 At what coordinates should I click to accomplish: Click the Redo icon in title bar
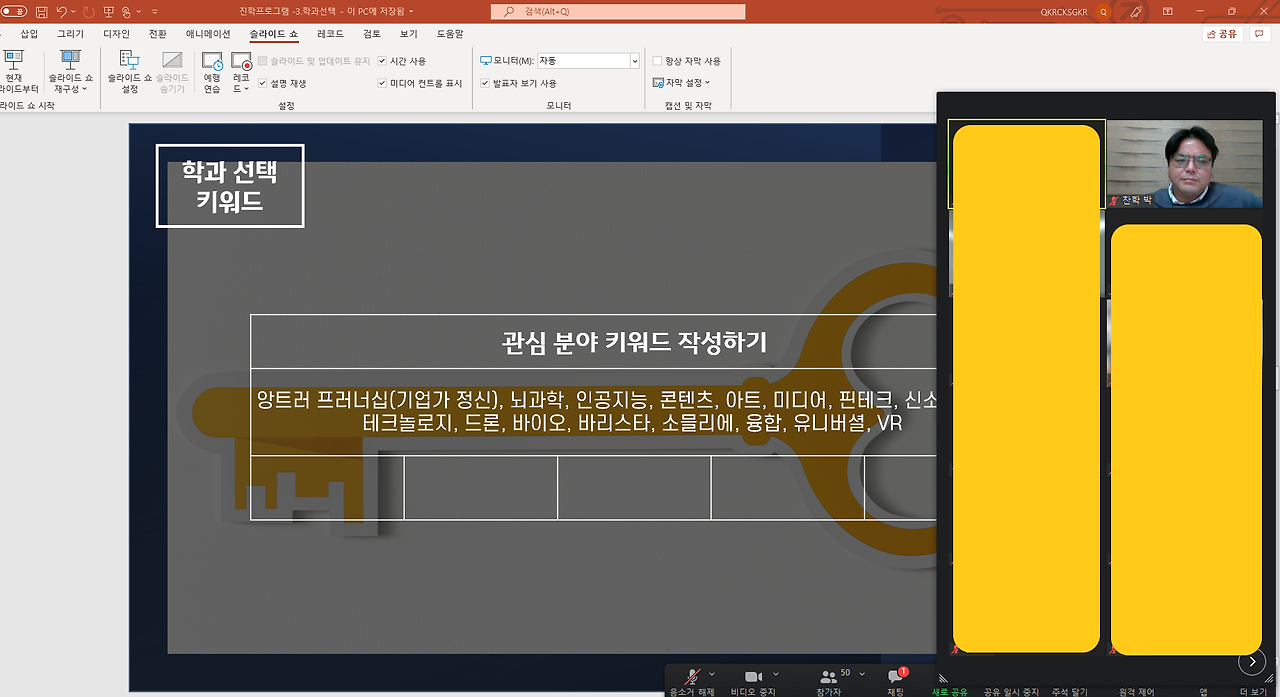[x=91, y=12]
